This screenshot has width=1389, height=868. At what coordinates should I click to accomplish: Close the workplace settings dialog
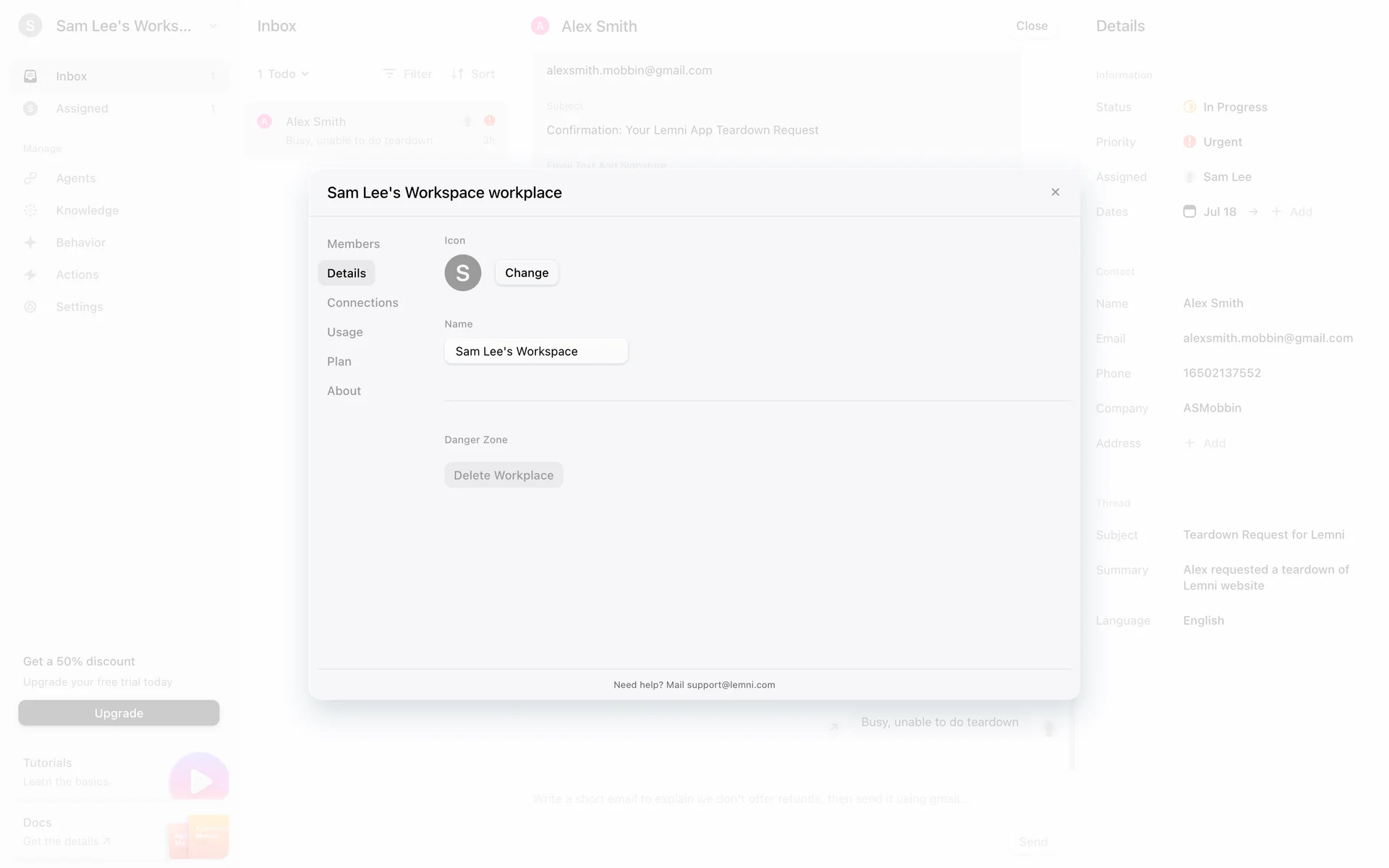pyautogui.click(x=1055, y=192)
